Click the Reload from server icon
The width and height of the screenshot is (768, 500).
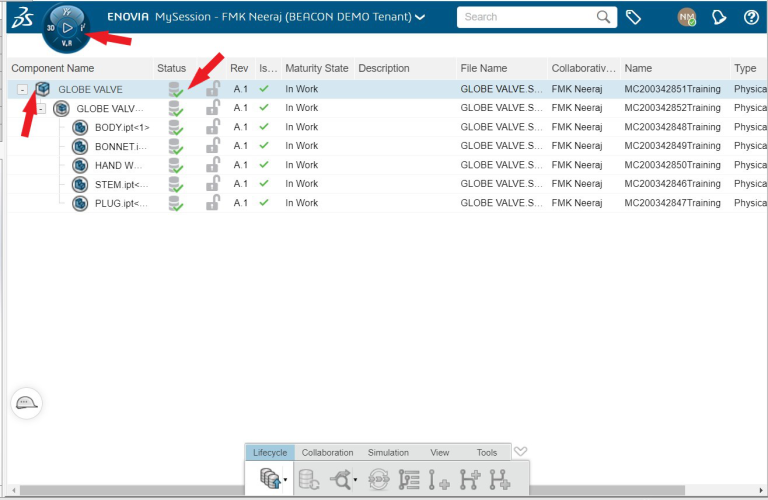pos(309,479)
